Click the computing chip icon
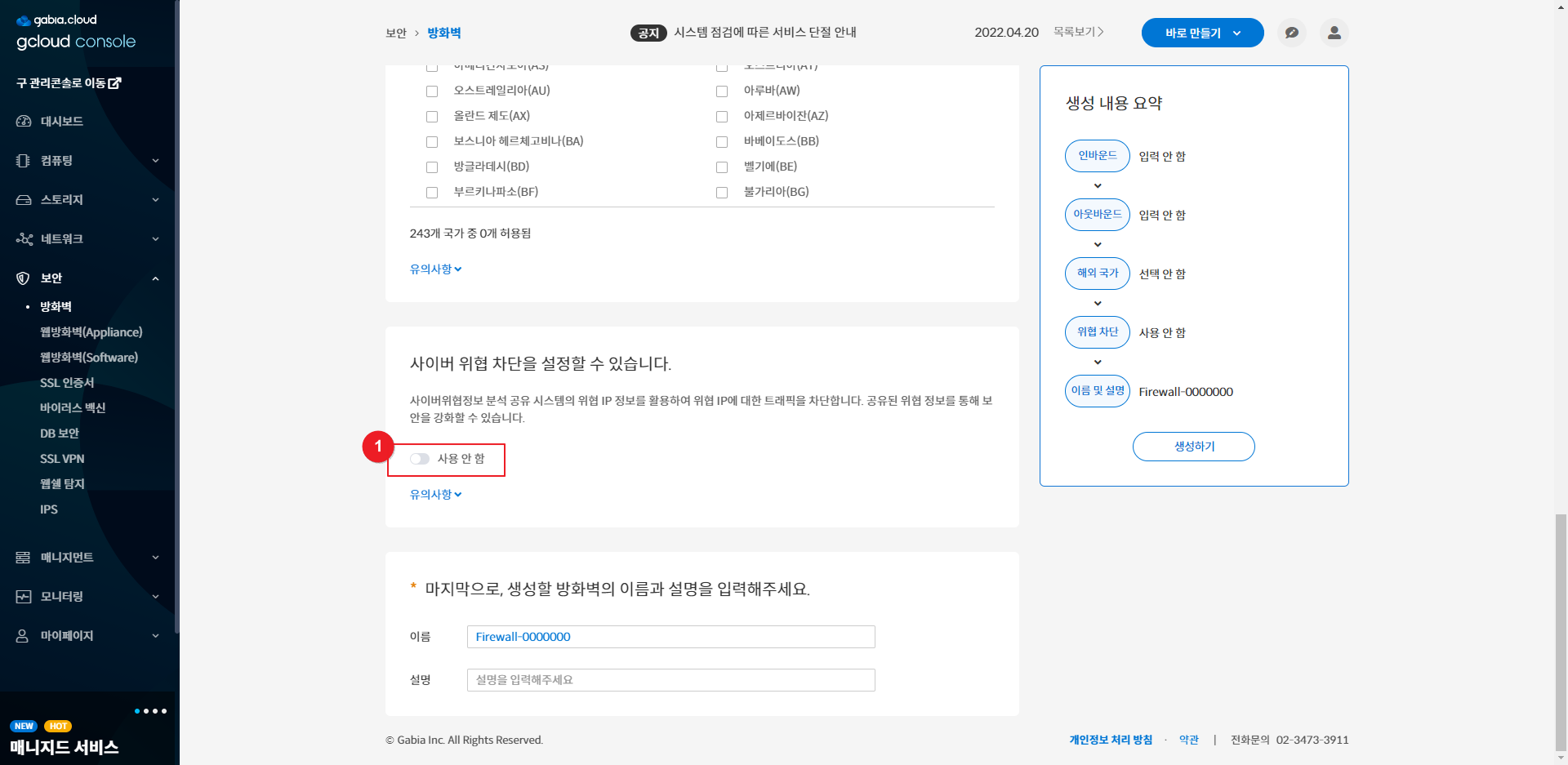The height and width of the screenshot is (765, 1568). pyautogui.click(x=24, y=161)
